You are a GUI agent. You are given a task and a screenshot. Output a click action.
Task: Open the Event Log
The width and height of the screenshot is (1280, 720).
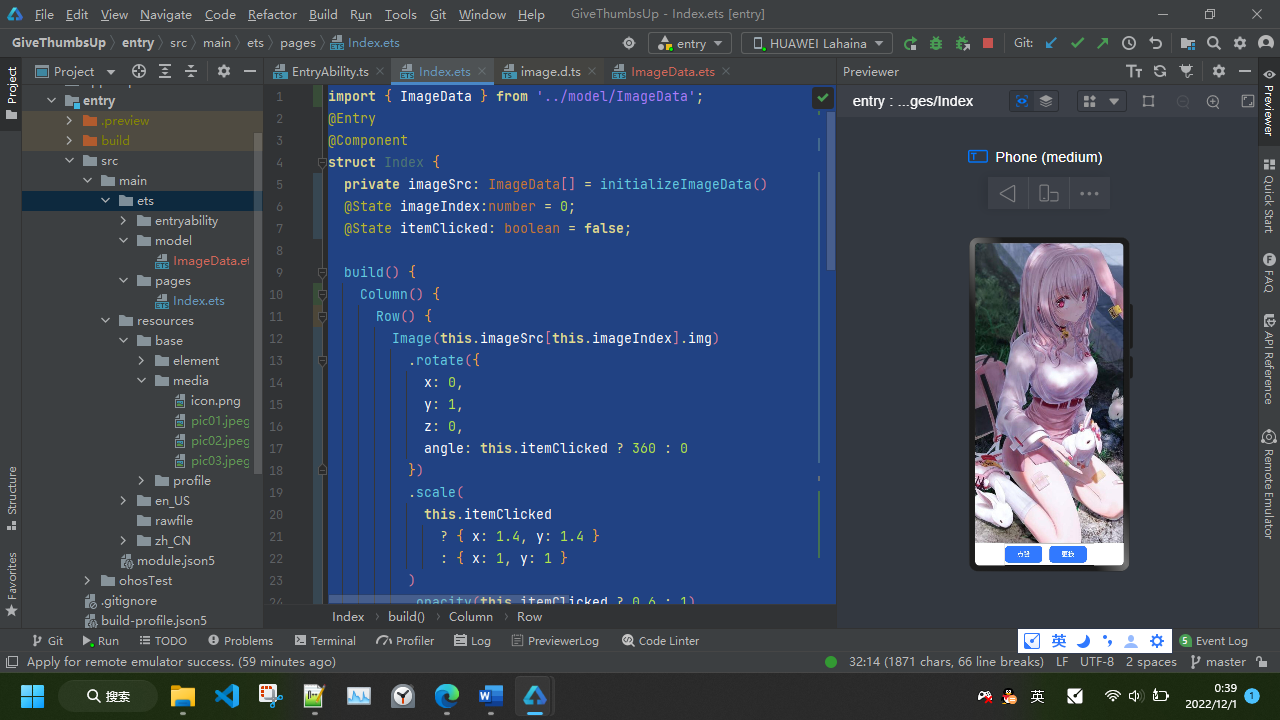1213,640
